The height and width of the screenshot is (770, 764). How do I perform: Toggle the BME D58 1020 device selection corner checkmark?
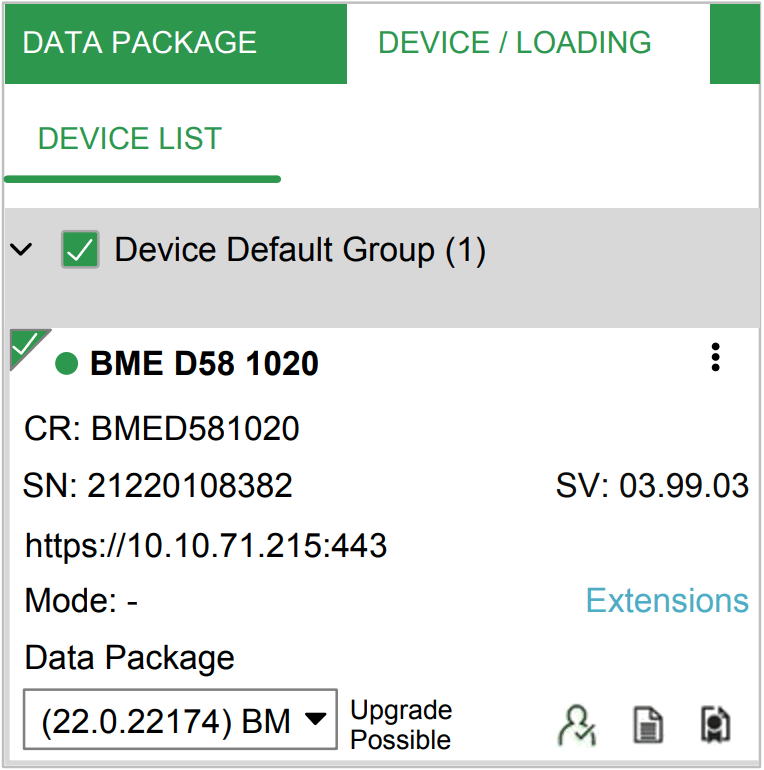click(26, 345)
